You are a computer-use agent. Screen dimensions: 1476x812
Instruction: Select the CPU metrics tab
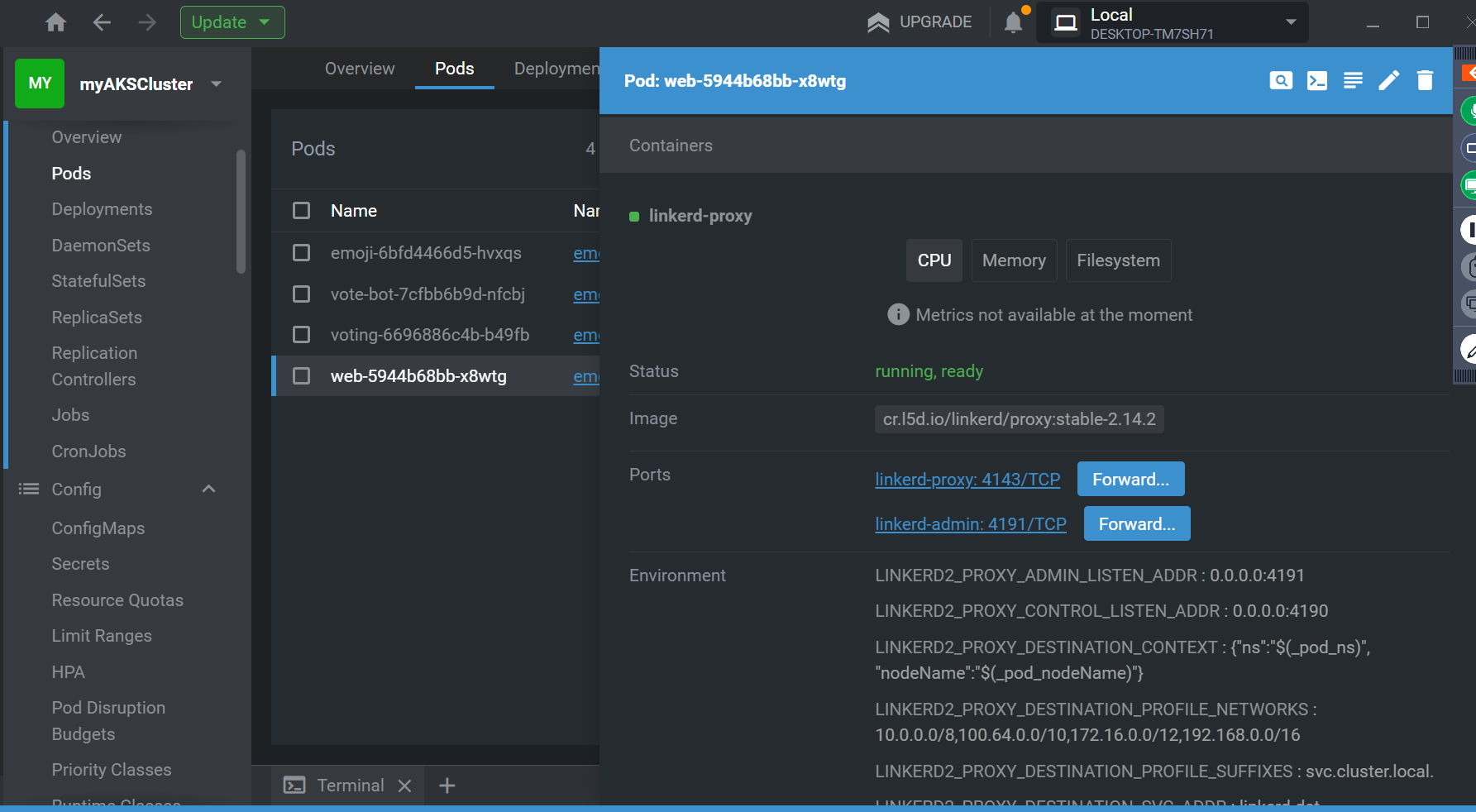pyautogui.click(x=934, y=260)
